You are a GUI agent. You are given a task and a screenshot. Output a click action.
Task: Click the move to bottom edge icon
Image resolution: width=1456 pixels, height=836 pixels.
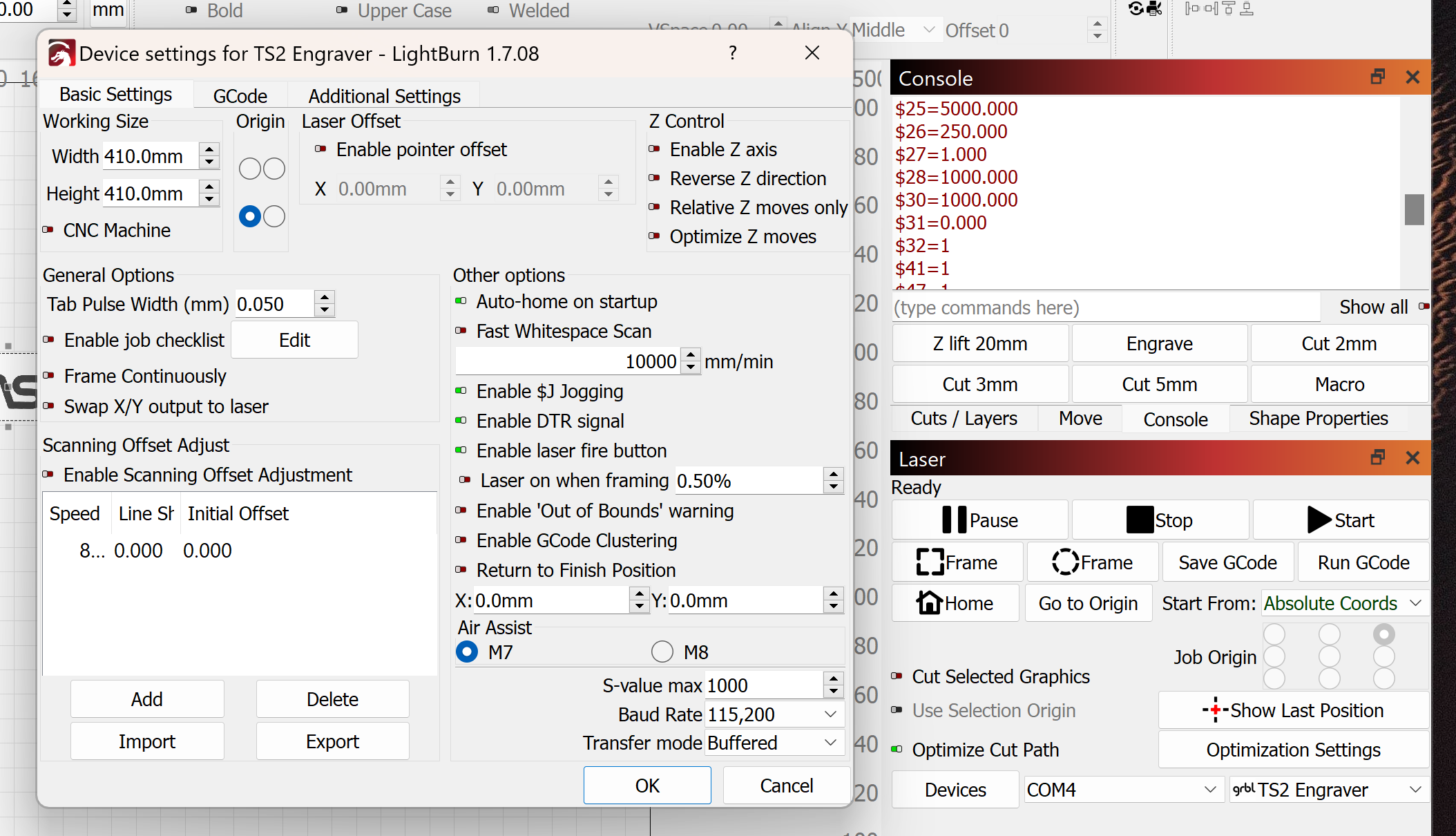coord(1247,8)
